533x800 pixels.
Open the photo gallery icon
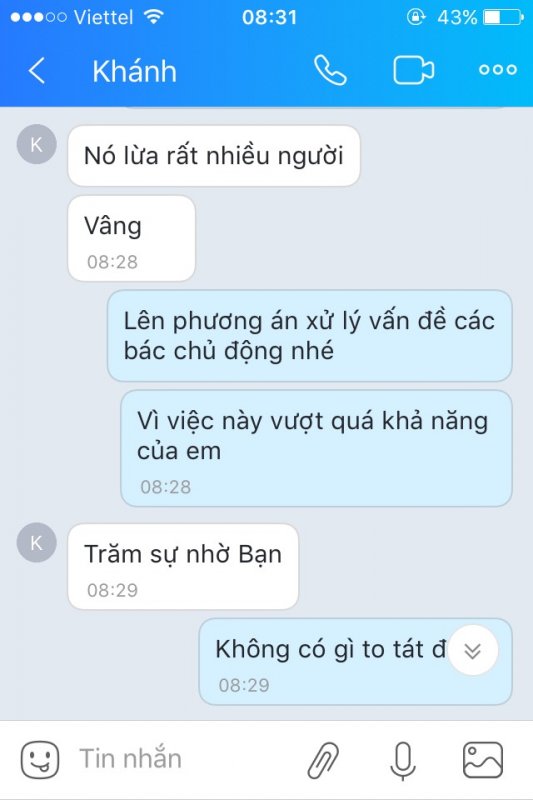click(483, 760)
